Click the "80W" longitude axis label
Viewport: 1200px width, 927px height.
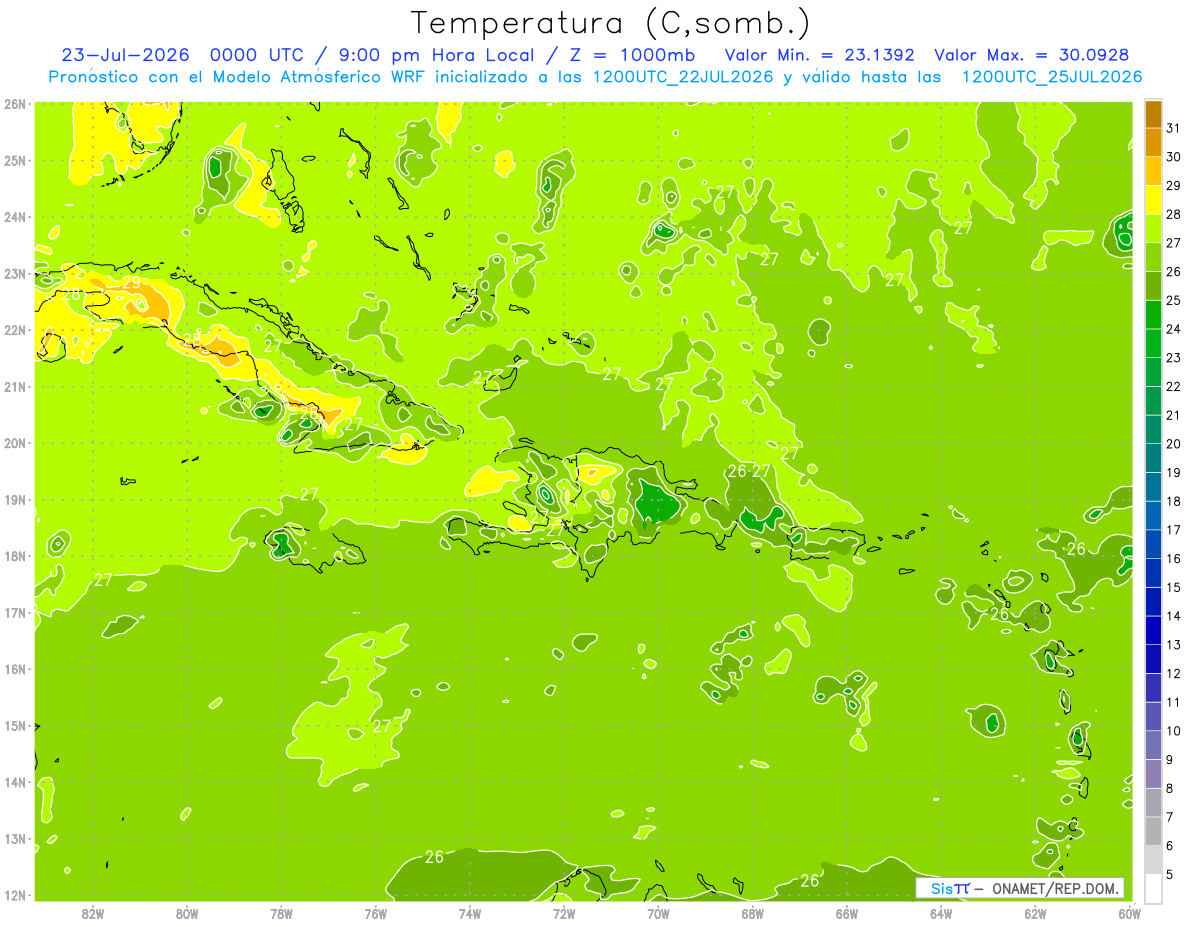(187, 913)
